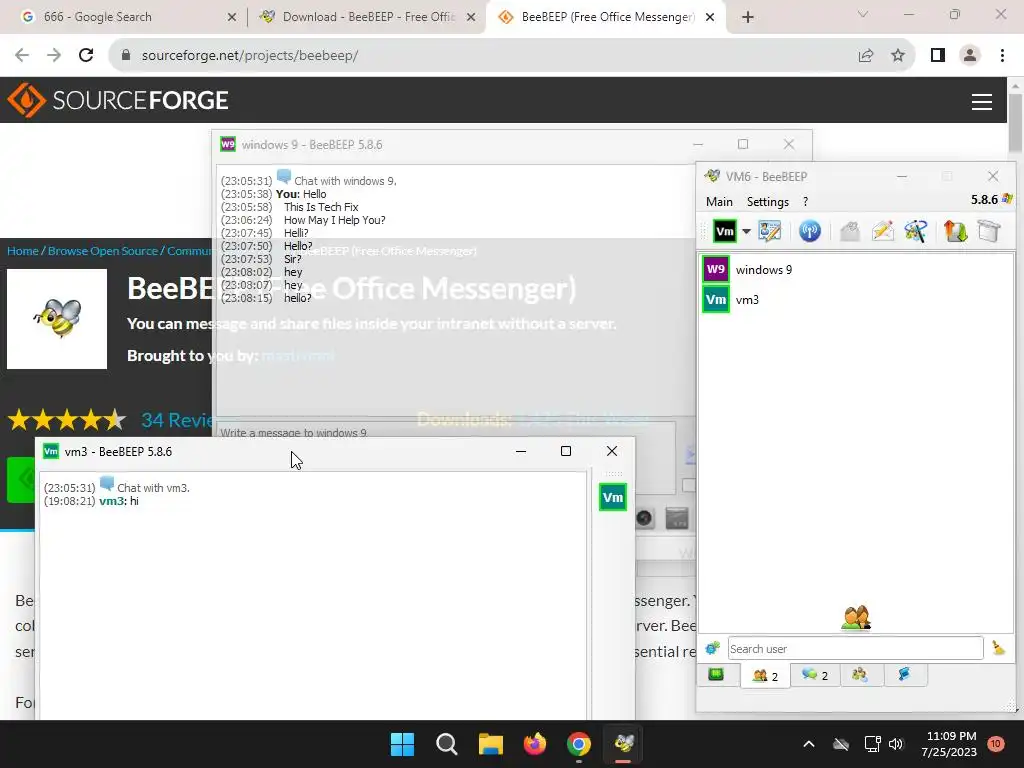Open the Settings menu in BeeBEEP
This screenshot has height=768, width=1024.
point(767,202)
